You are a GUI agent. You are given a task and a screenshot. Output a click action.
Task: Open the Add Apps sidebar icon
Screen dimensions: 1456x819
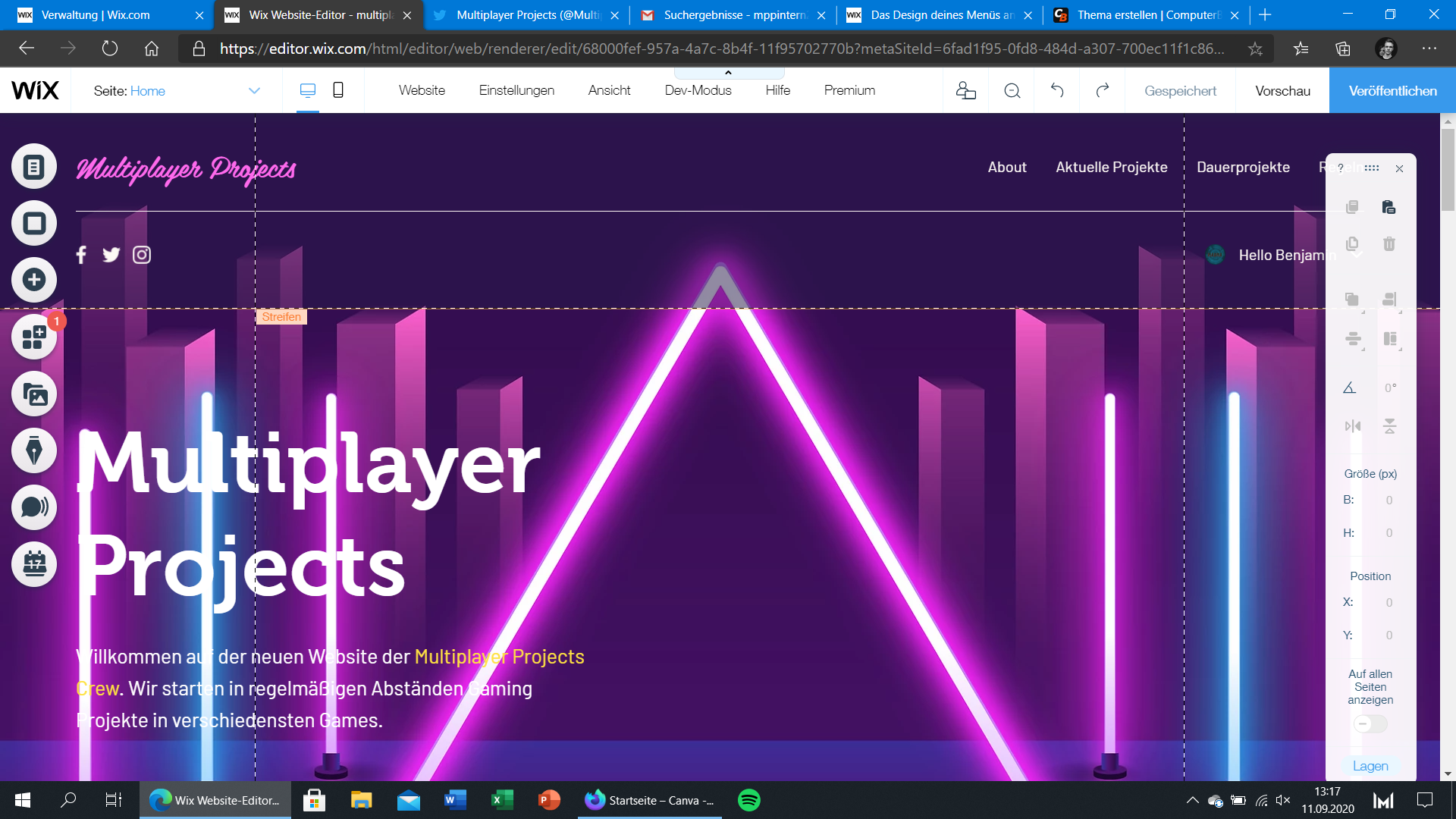[x=34, y=337]
